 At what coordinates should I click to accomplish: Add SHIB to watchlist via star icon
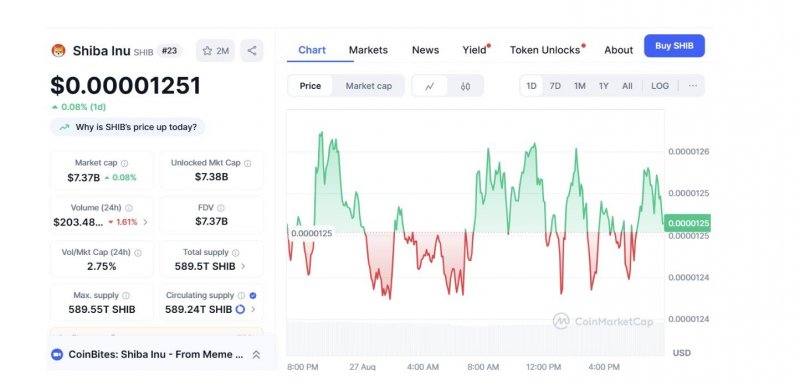(215, 50)
